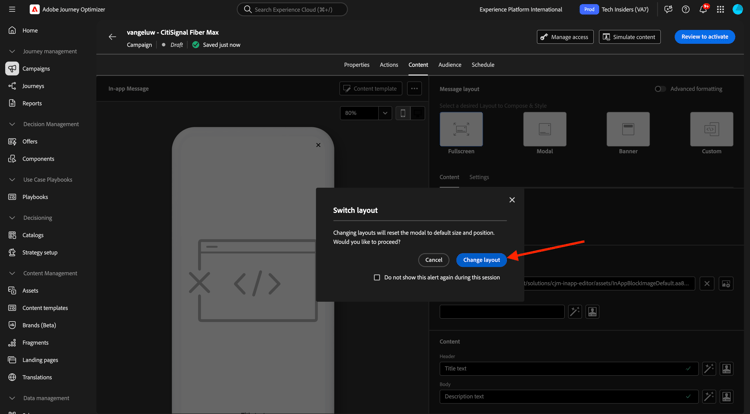Select the Fullscreen layout thumbnail
This screenshot has height=414, width=750.
[x=461, y=129]
